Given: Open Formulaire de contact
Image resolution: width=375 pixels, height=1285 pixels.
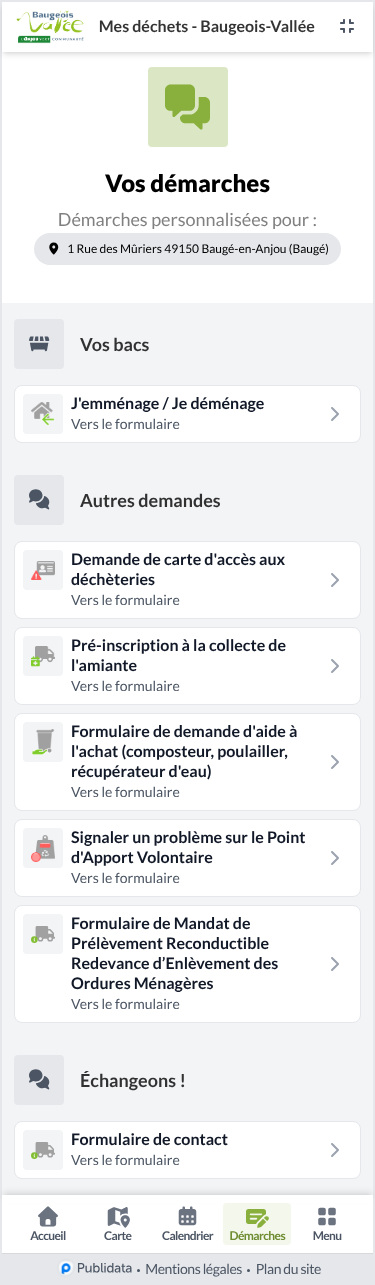Looking at the screenshot, I should coord(188,1150).
